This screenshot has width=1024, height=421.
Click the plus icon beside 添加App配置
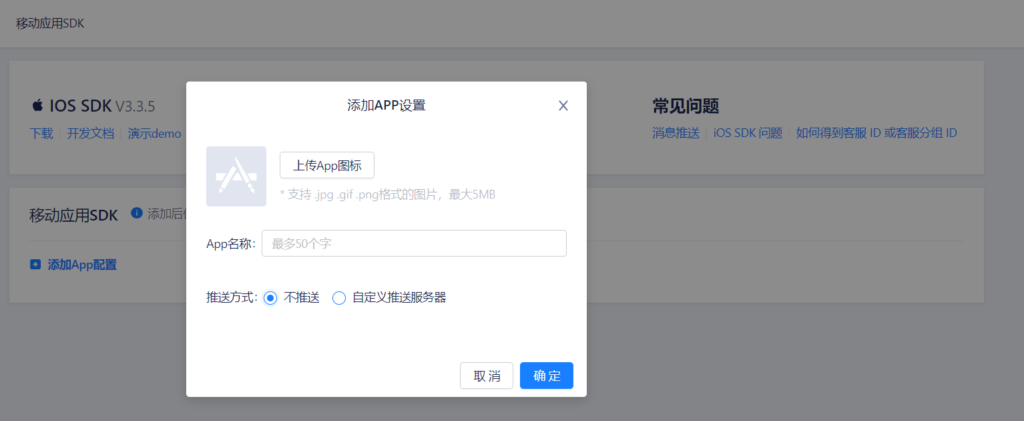tap(35, 265)
